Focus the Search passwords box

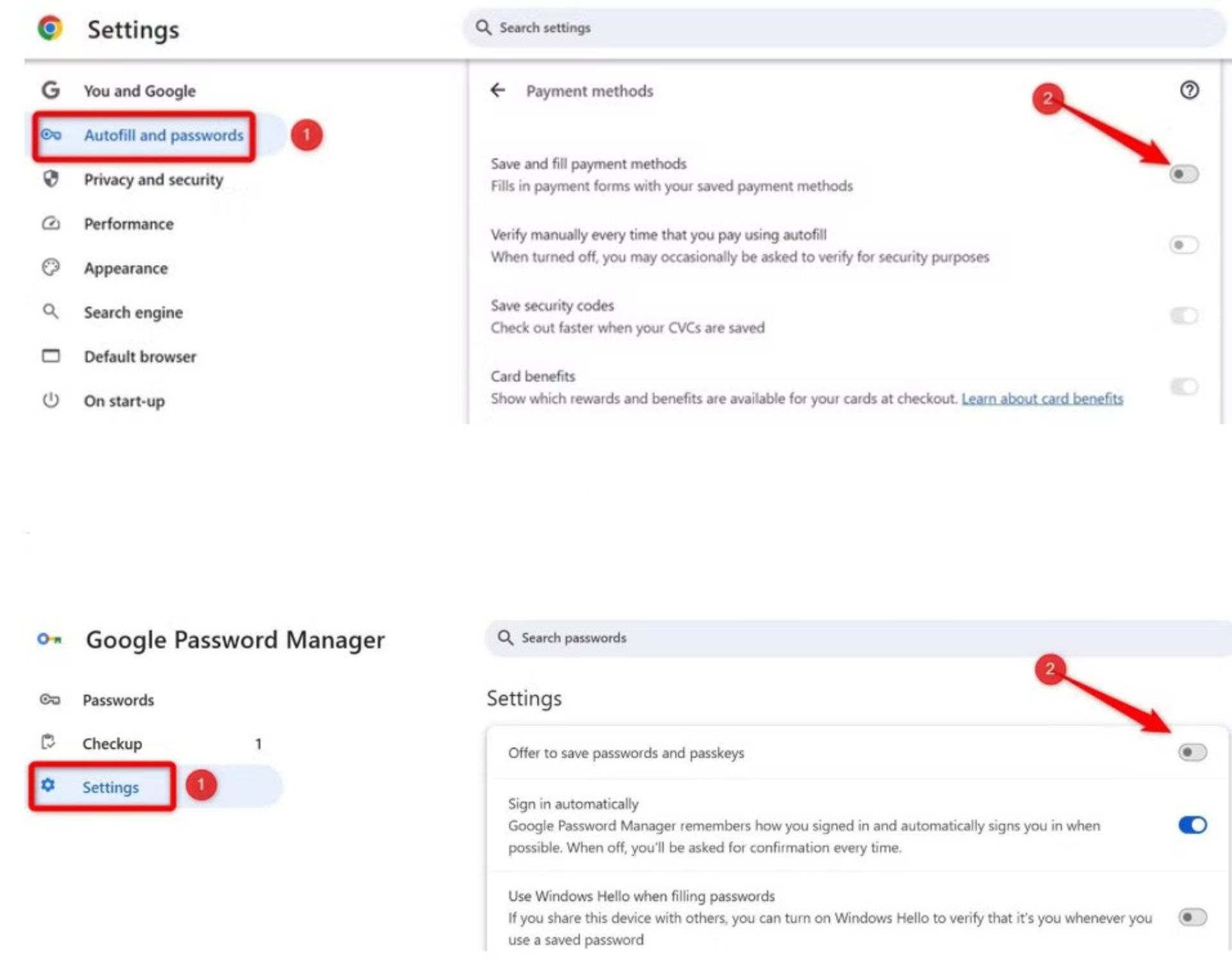pyautogui.click(x=859, y=638)
